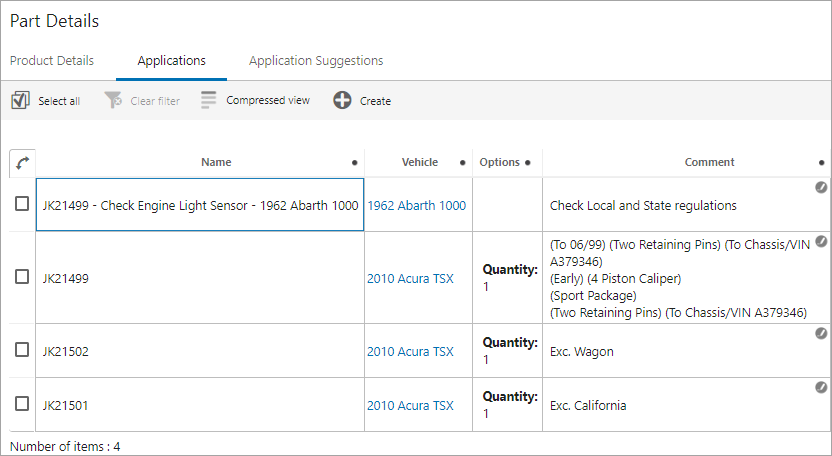The width and height of the screenshot is (832, 456).
Task: Click Quantity: 1 in the JK21501 row
Action: coord(510,405)
